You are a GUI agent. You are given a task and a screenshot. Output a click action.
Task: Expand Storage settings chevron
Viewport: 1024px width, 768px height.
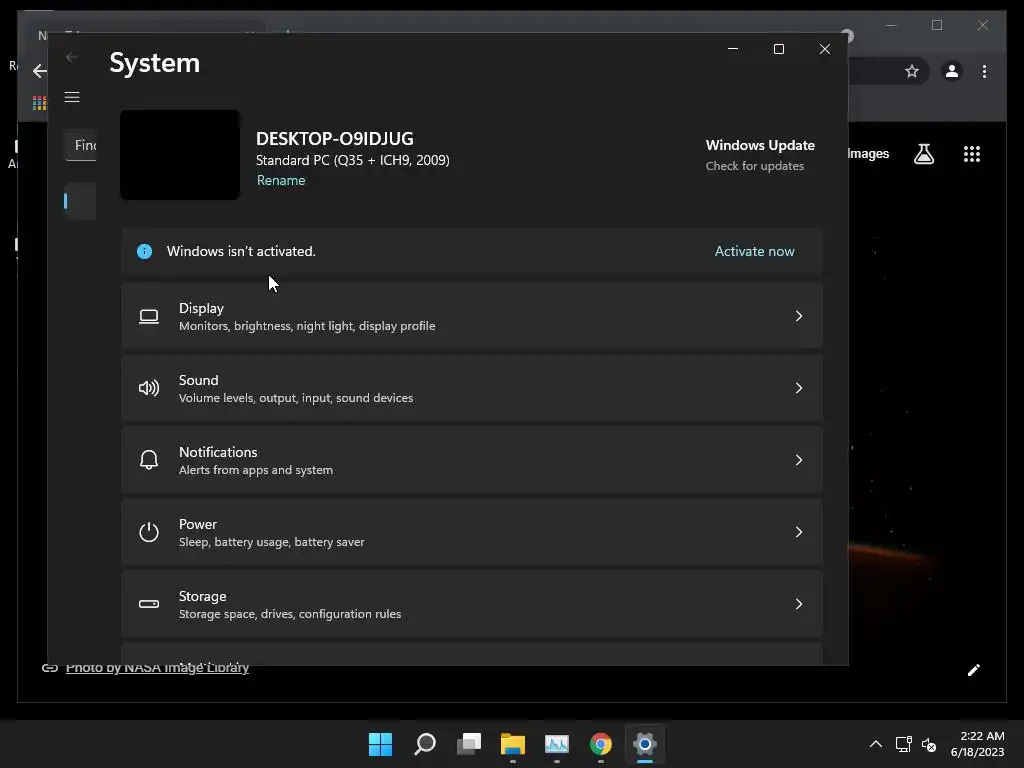[x=799, y=603]
